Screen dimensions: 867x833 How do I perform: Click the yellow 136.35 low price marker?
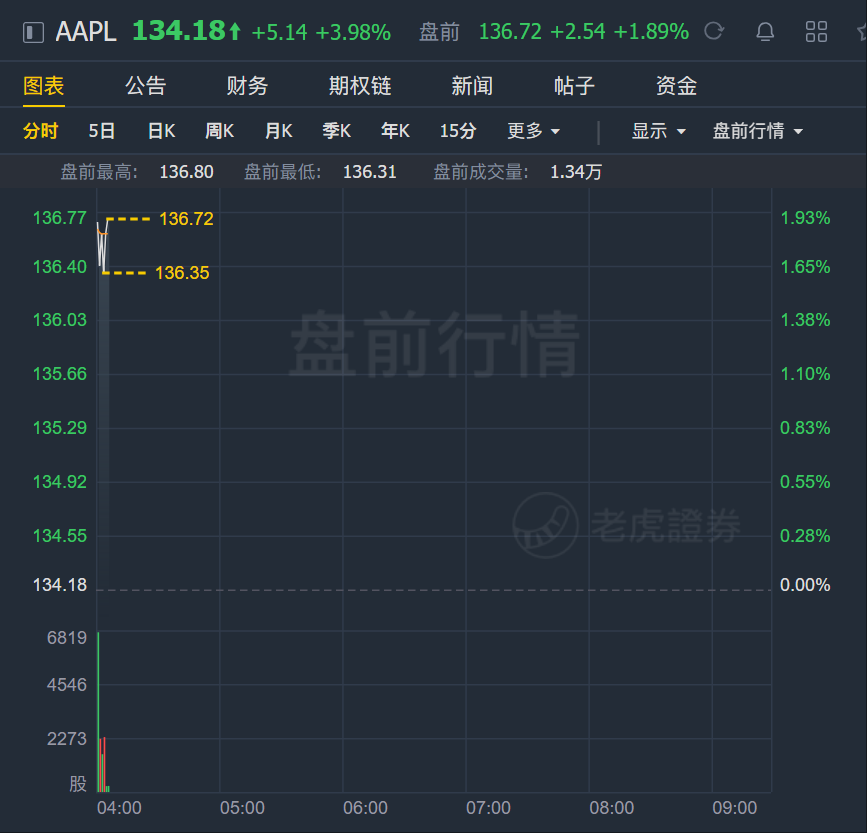[x=182, y=273]
